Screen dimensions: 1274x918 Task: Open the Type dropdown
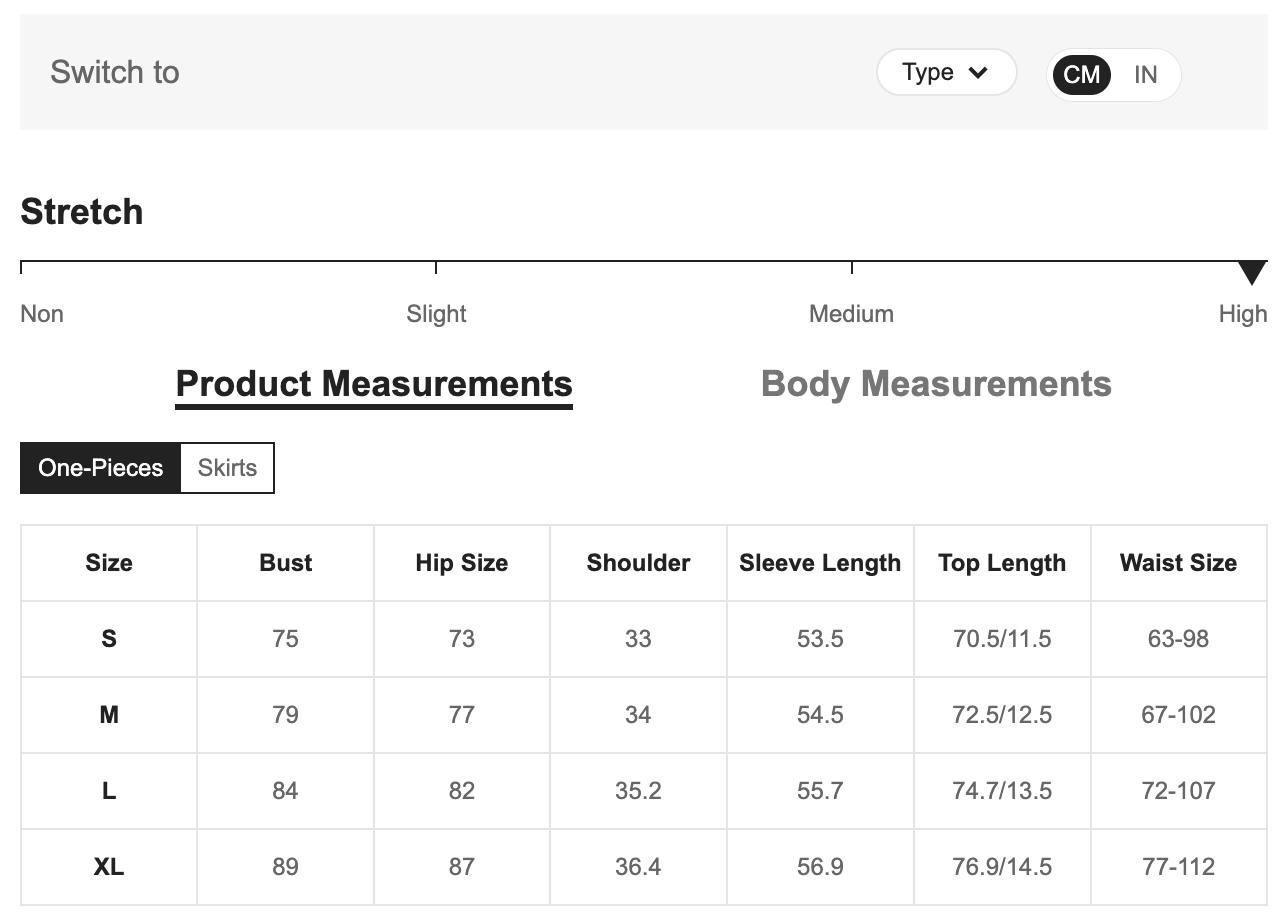945,73
